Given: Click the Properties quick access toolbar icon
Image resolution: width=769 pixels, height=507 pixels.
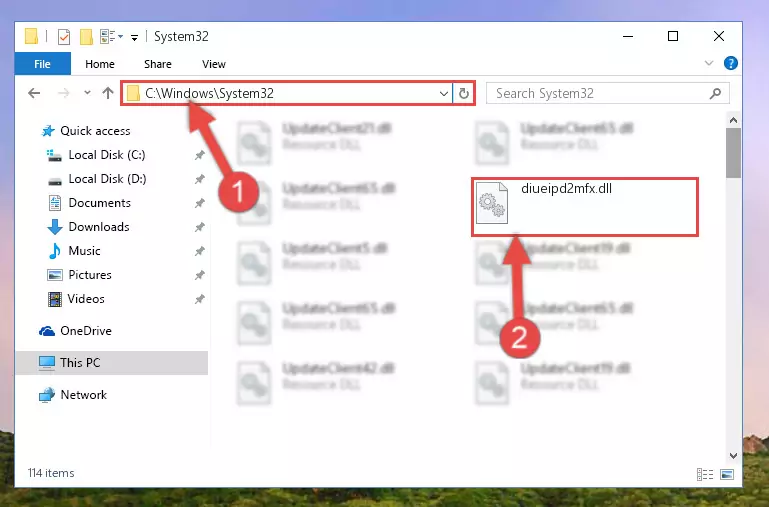Looking at the screenshot, I should point(64,36).
